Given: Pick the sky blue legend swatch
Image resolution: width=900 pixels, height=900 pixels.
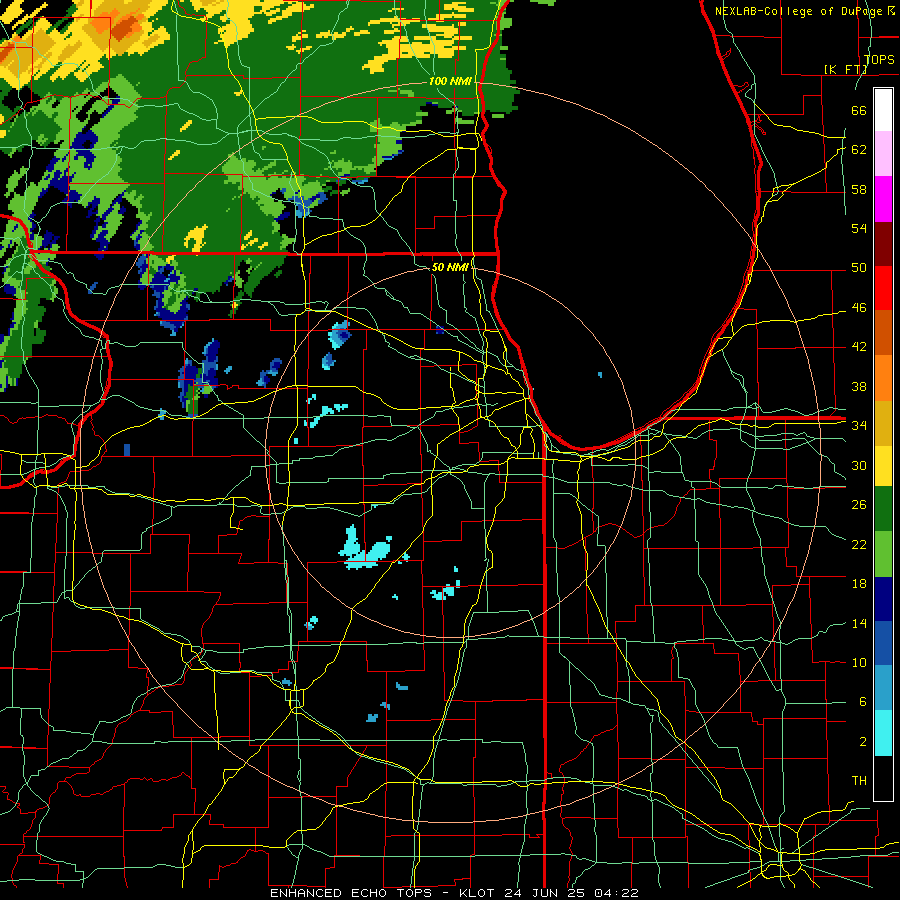Looking at the screenshot, I should [883, 688].
